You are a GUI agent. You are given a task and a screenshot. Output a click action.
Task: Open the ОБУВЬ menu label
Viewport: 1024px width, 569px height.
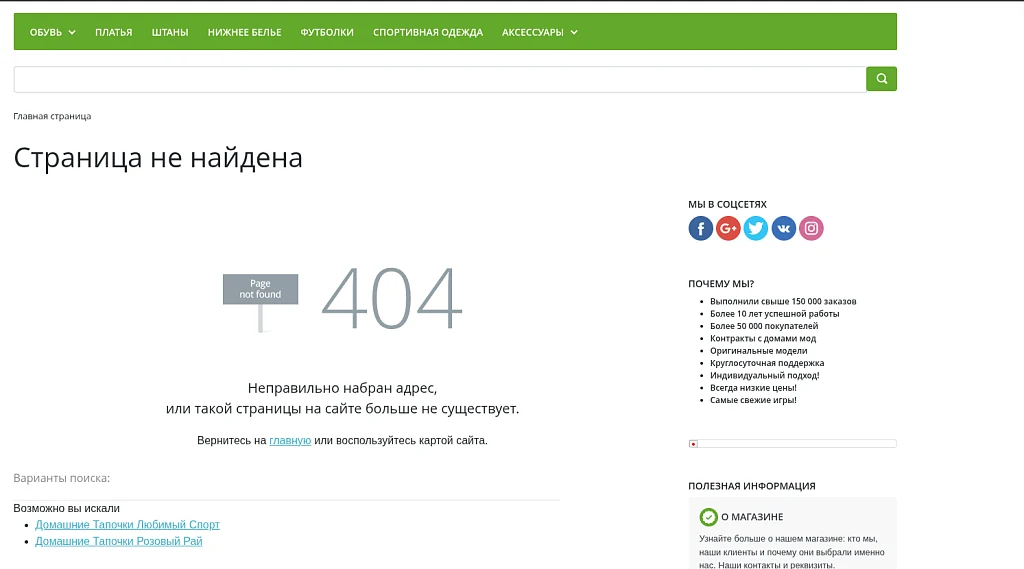(x=46, y=32)
